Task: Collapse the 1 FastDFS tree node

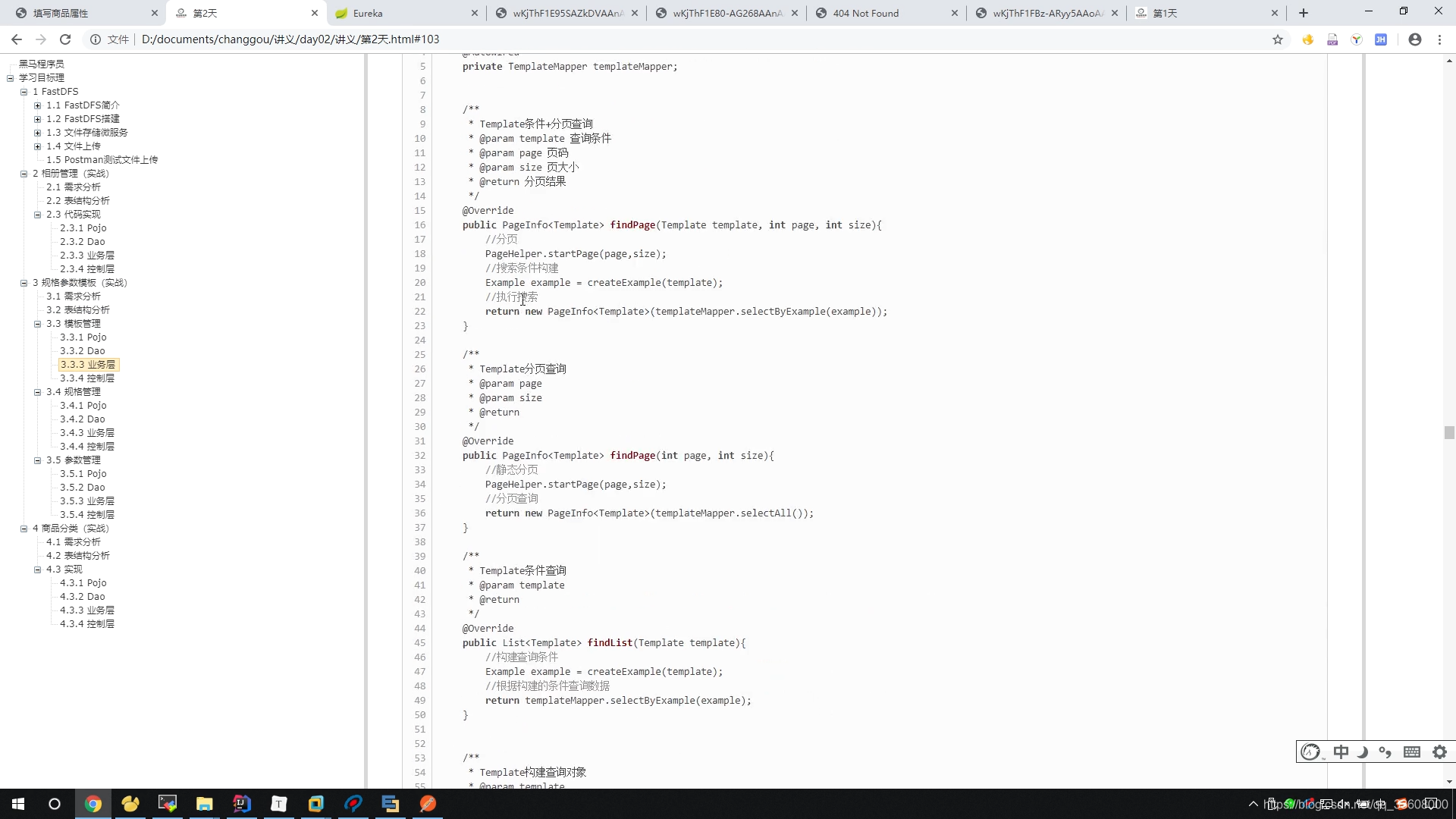Action: point(24,92)
